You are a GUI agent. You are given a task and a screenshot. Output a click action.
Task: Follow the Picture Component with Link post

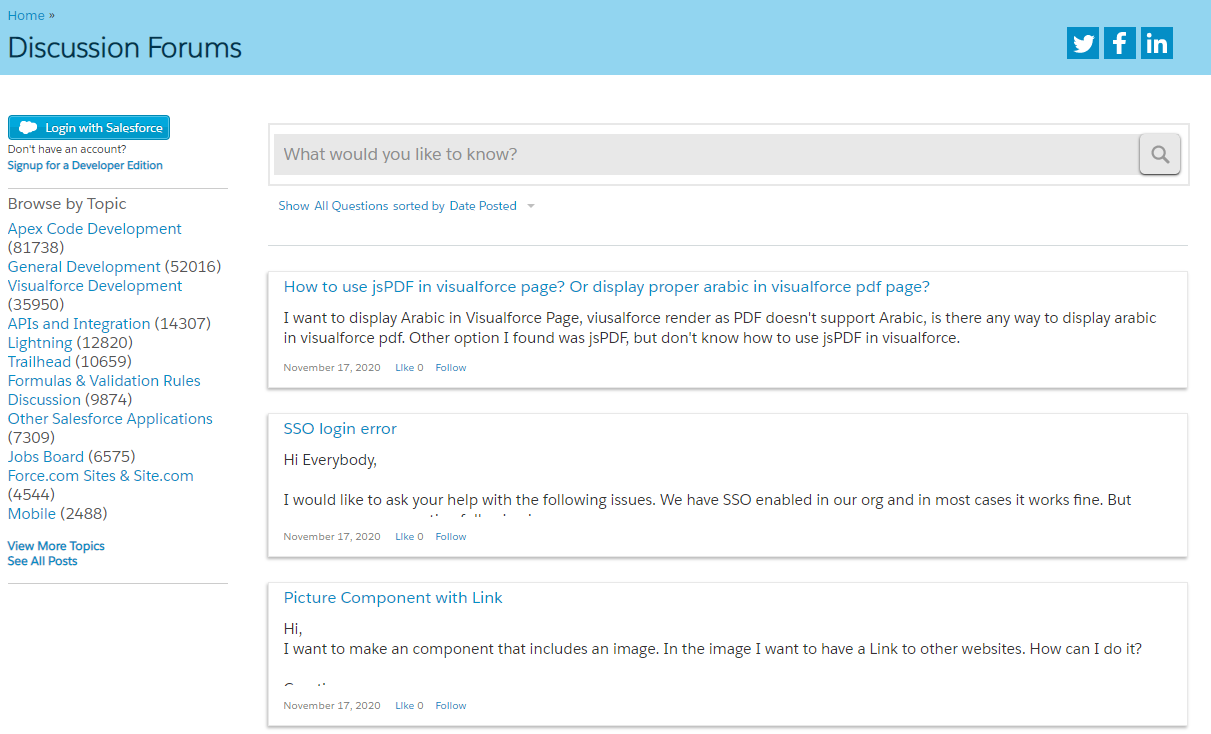point(451,706)
